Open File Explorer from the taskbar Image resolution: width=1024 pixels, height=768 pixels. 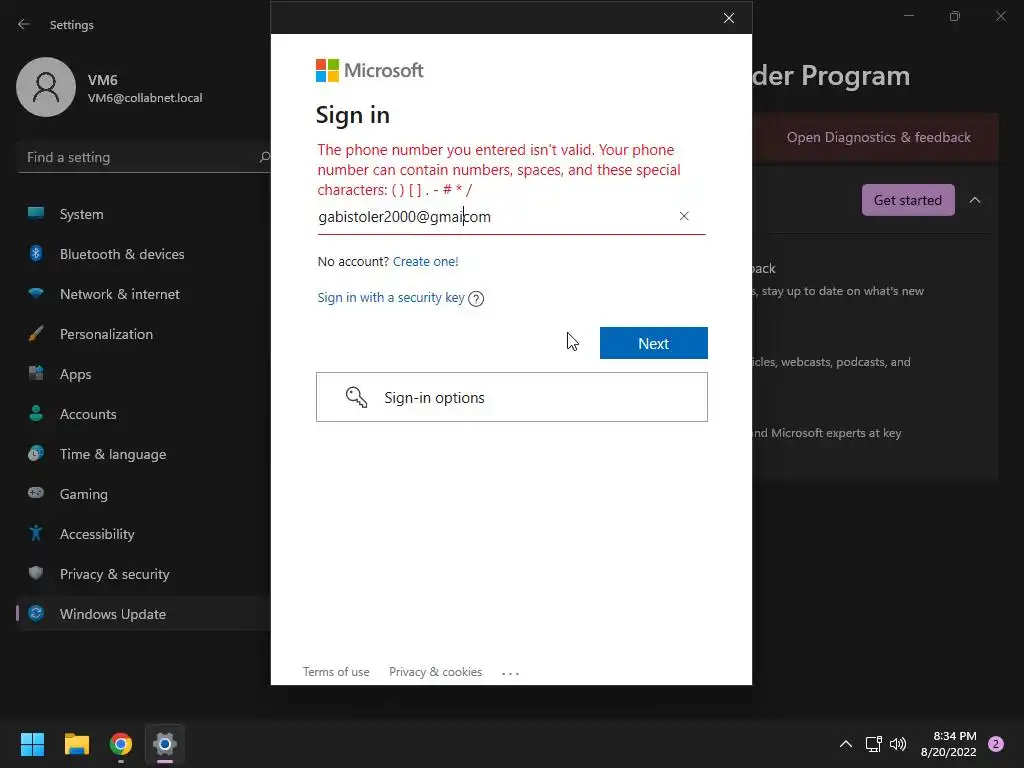click(76, 744)
